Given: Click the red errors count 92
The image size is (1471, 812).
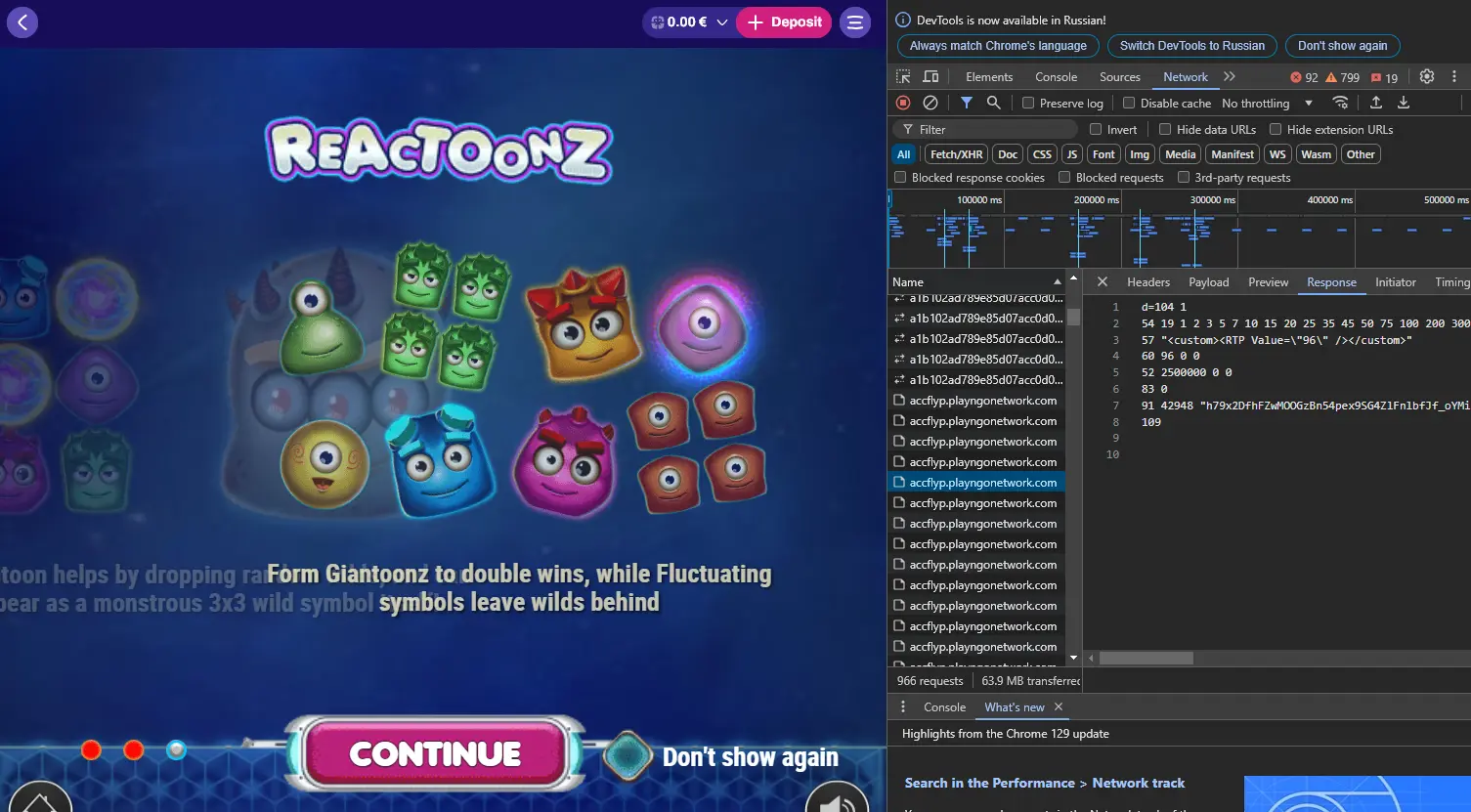Looking at the screenshot, I should point(1304,77).
